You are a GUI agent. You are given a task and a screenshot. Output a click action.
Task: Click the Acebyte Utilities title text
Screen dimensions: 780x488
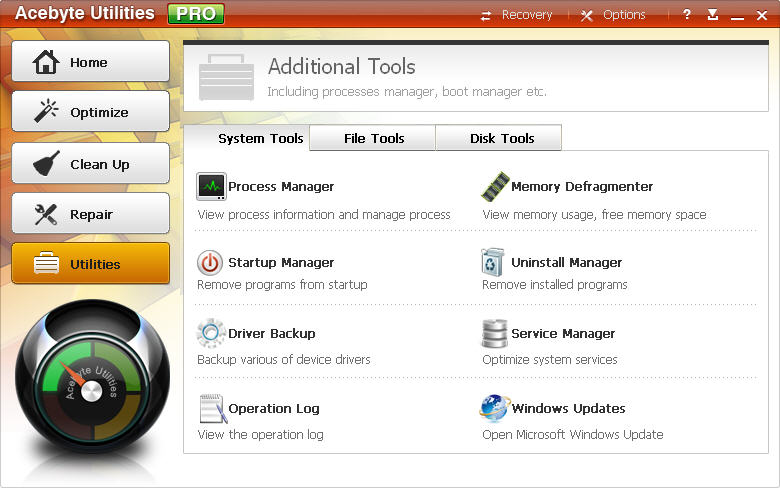pos(85,13)
